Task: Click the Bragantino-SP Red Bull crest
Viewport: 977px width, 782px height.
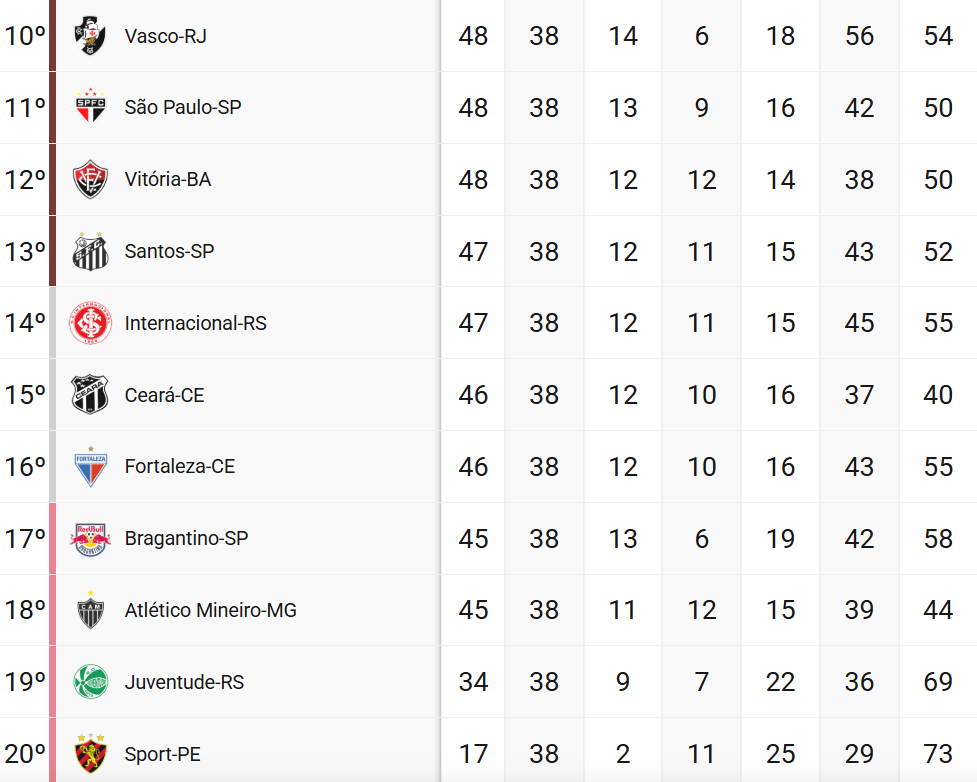Action: point(90,539)
